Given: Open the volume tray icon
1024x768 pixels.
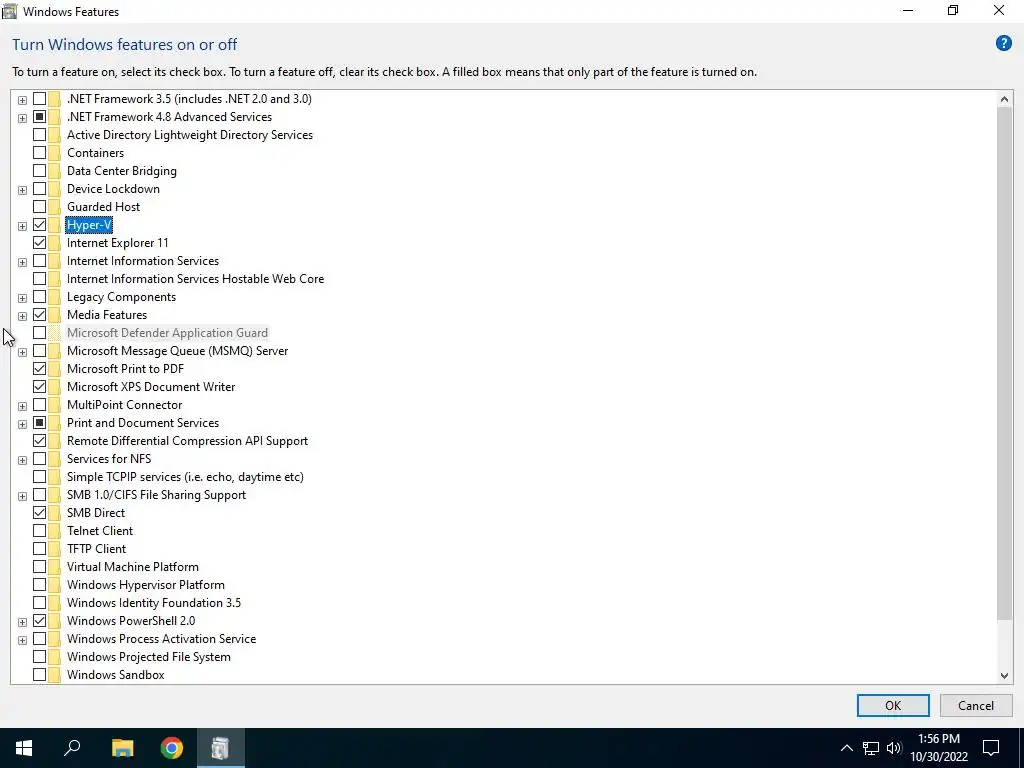Looking at the screenshot, I should (894, 748).
